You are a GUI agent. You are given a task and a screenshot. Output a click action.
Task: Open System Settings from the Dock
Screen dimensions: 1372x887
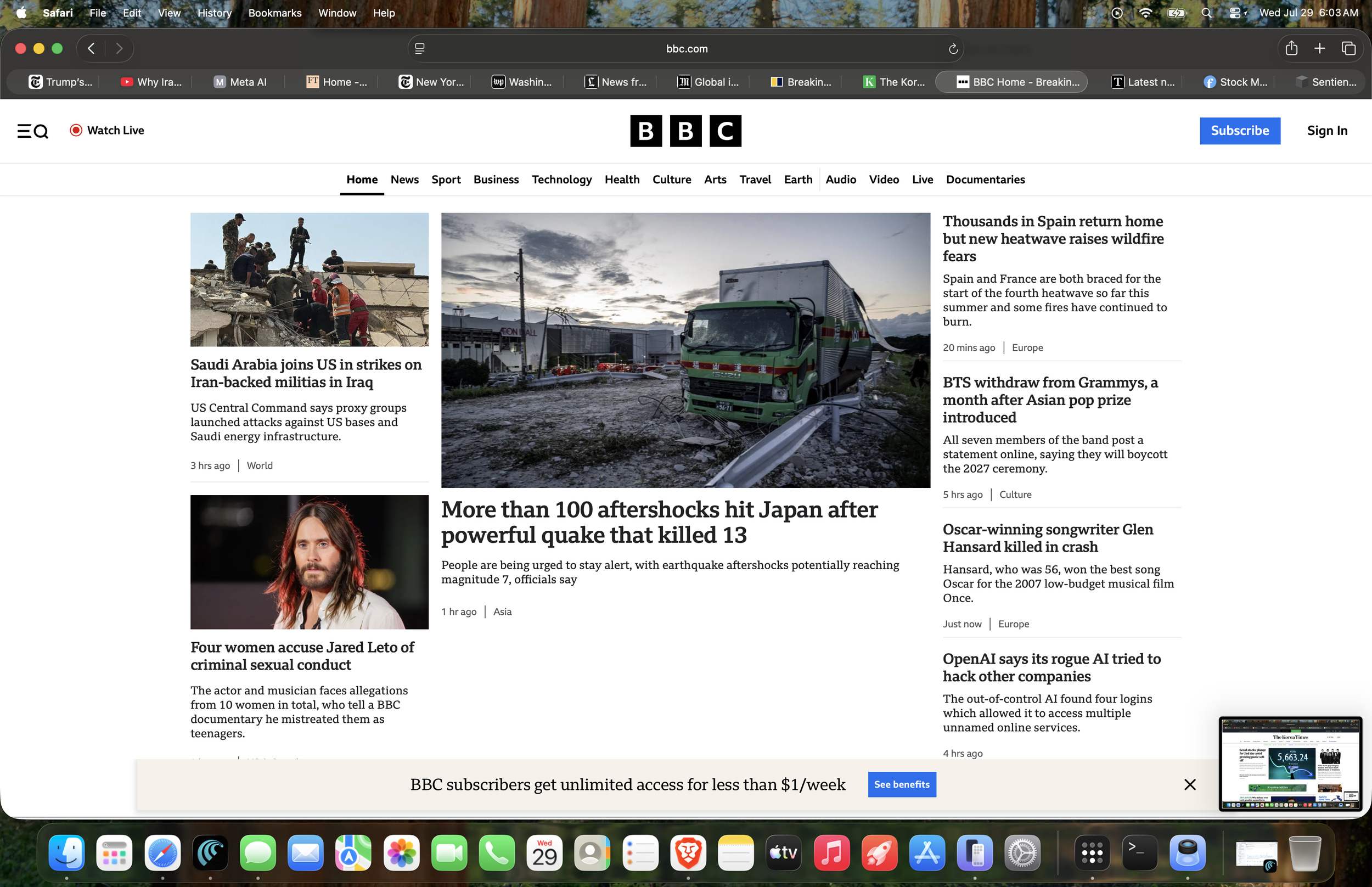1022,853
